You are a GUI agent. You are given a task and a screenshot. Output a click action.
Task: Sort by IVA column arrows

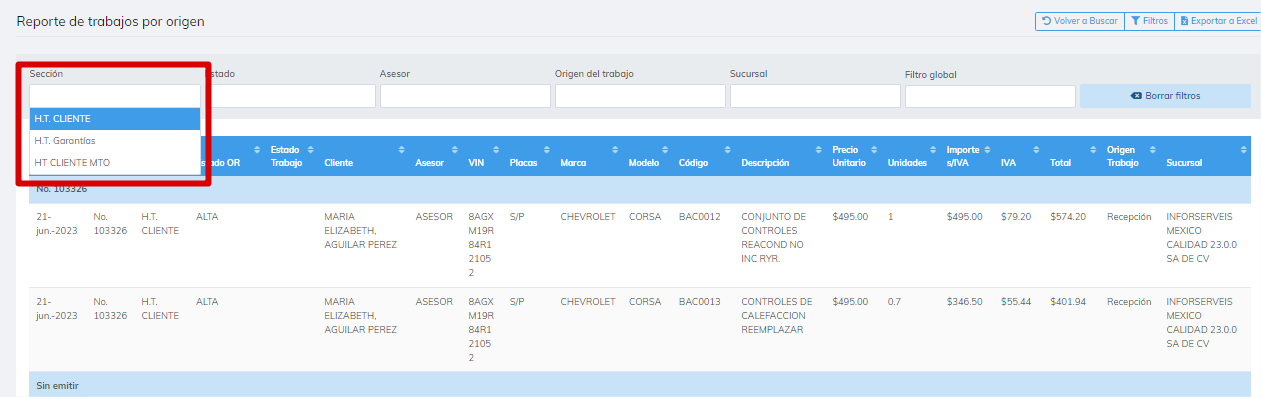1037,150
